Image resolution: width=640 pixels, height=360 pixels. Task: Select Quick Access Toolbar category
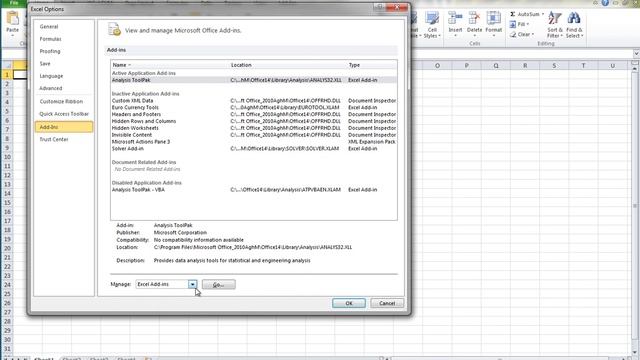pos(64,114)
